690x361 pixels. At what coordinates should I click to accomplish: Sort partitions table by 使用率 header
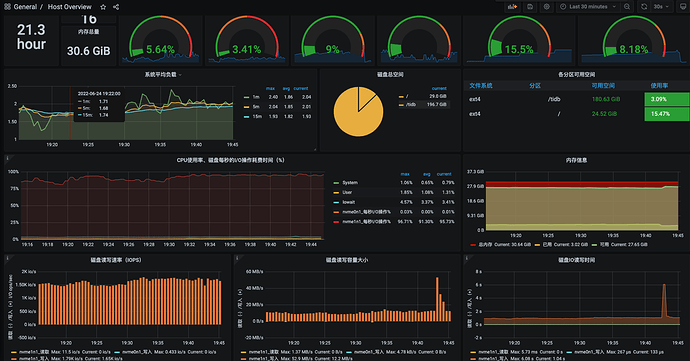(x=659, y=86)
